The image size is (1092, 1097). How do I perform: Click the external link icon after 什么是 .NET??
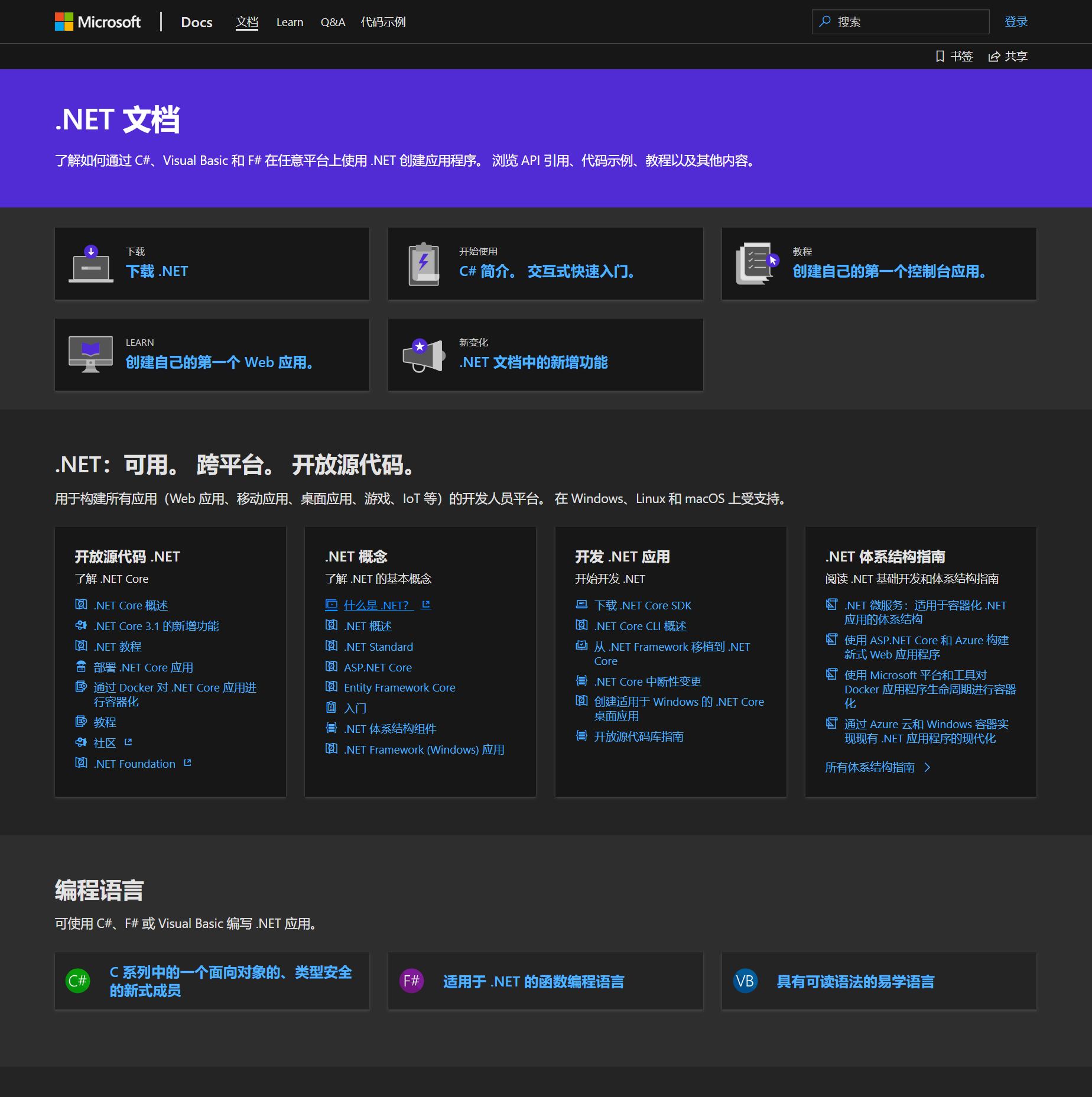[x=426, y=604]
